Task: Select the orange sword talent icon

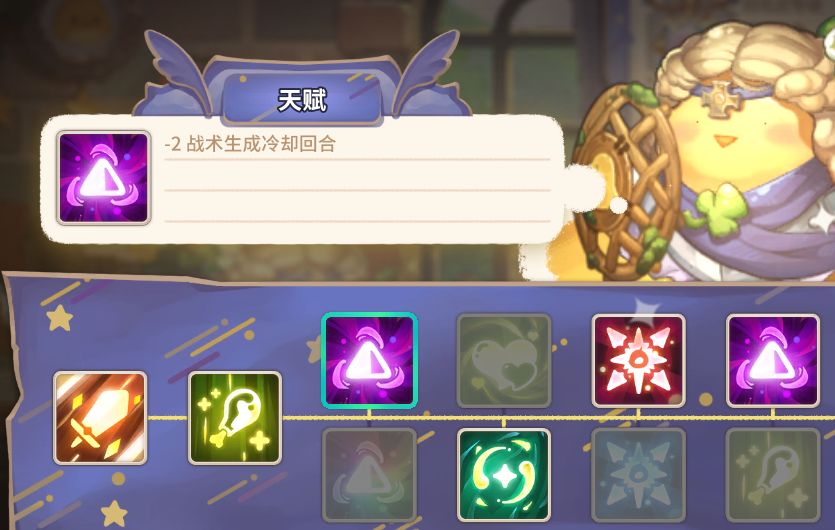Action: [100, 418]
